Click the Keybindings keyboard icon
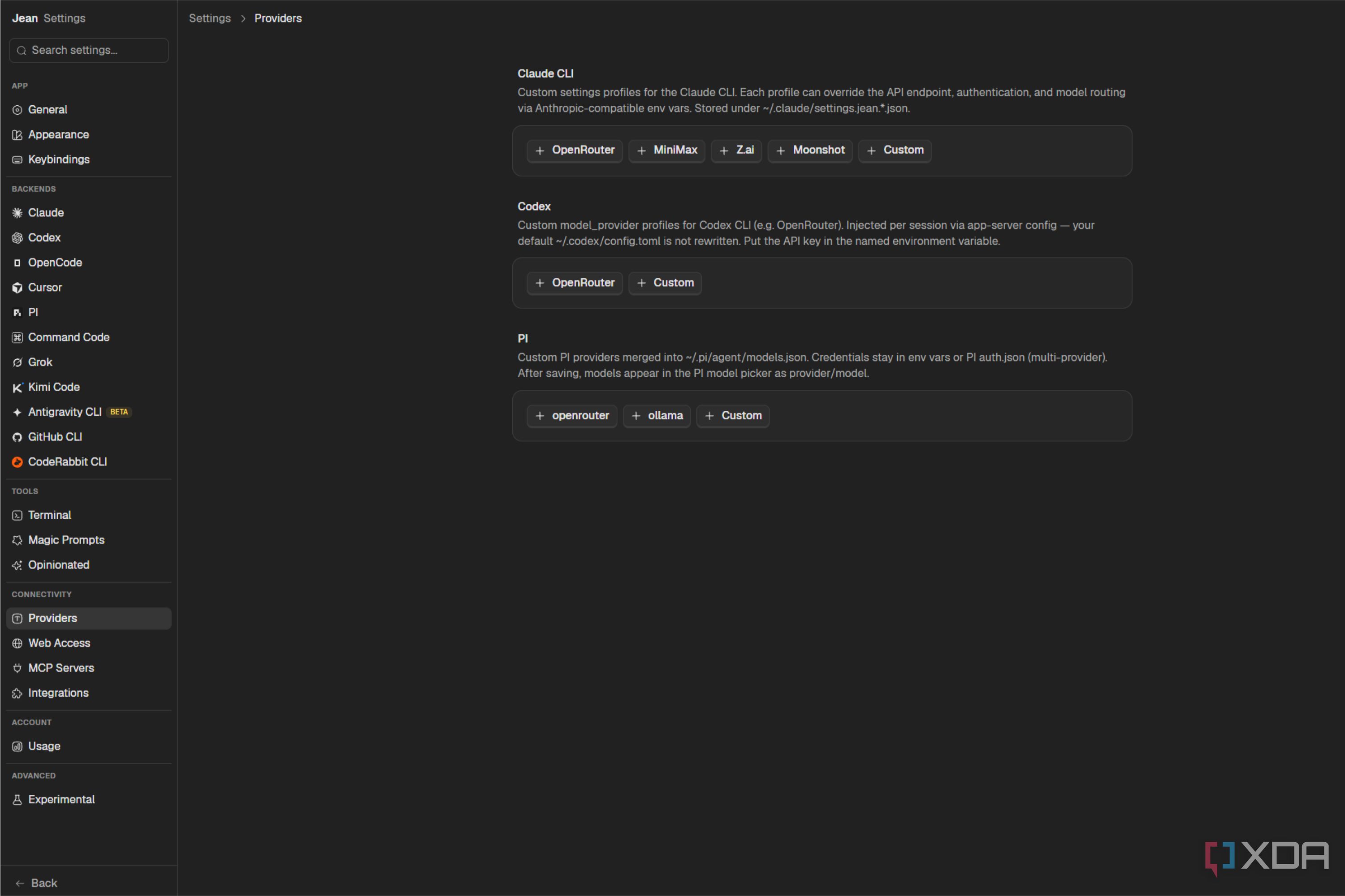This screenshot has width=1345, height=896. pos(17,159)
